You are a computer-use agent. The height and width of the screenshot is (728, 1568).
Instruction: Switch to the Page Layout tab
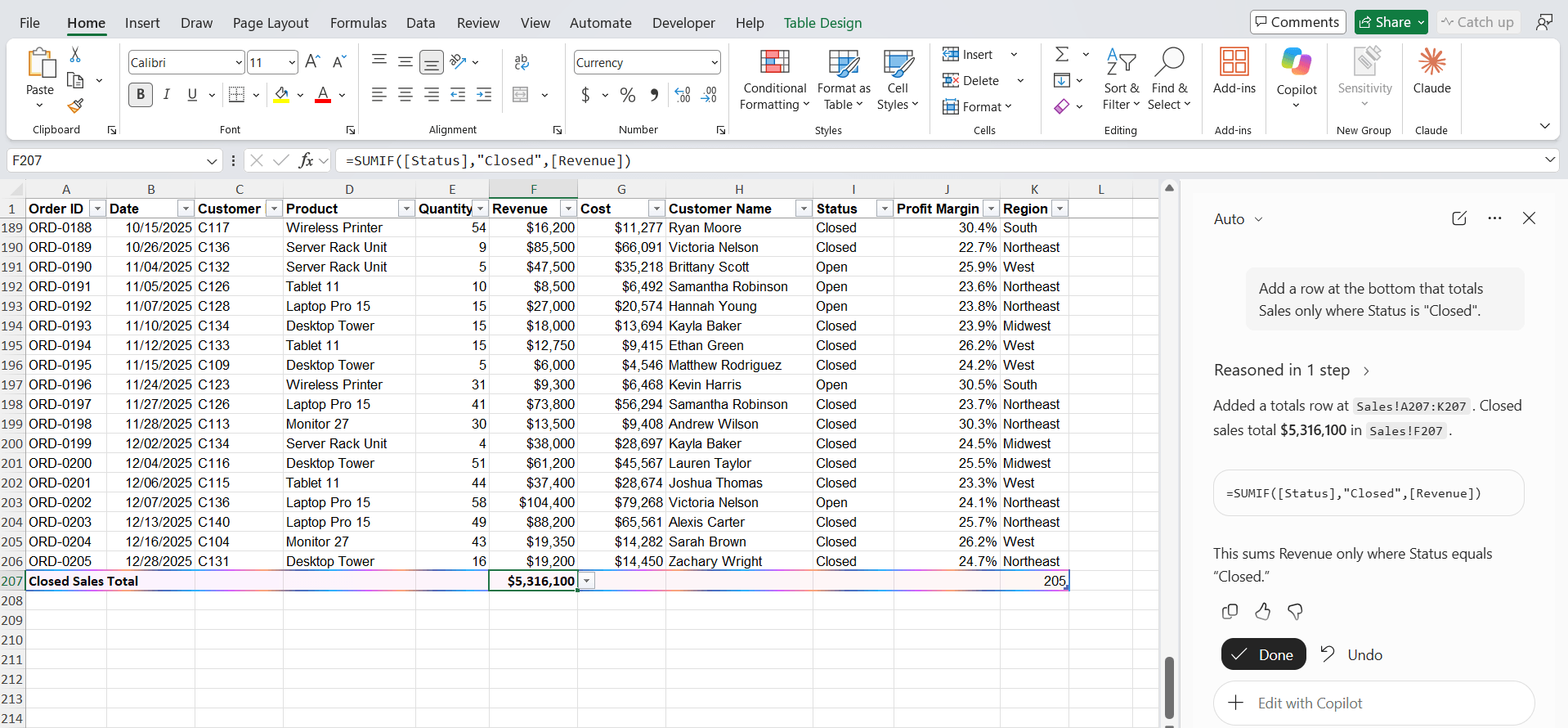click(x=271, y=23)
